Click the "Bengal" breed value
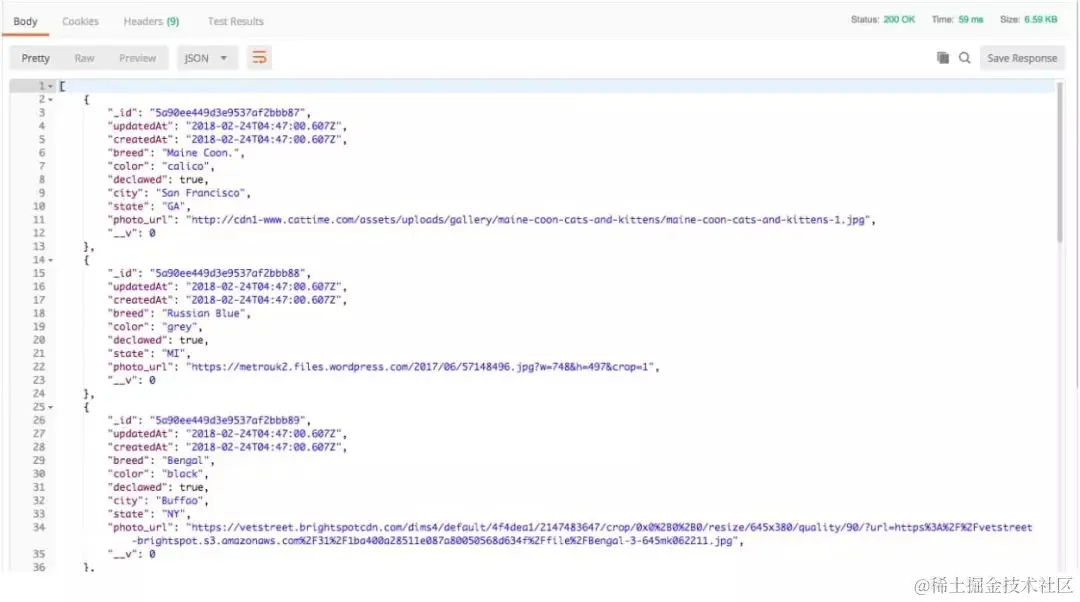 186,460
